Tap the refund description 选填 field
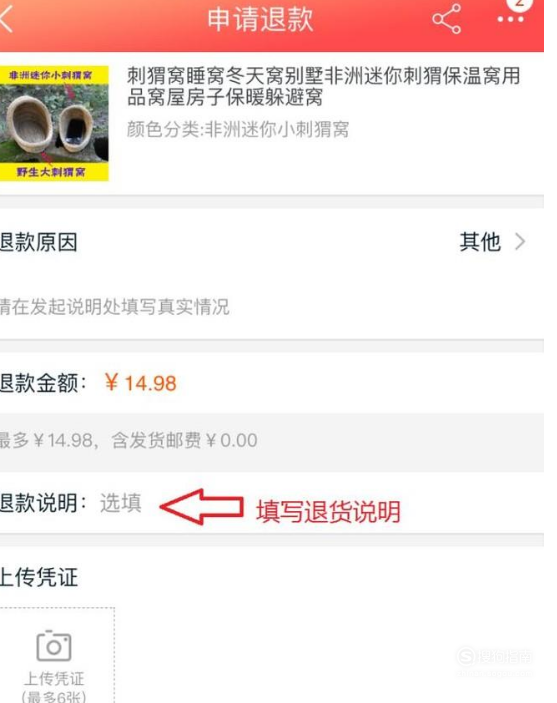 pos(121,503)
